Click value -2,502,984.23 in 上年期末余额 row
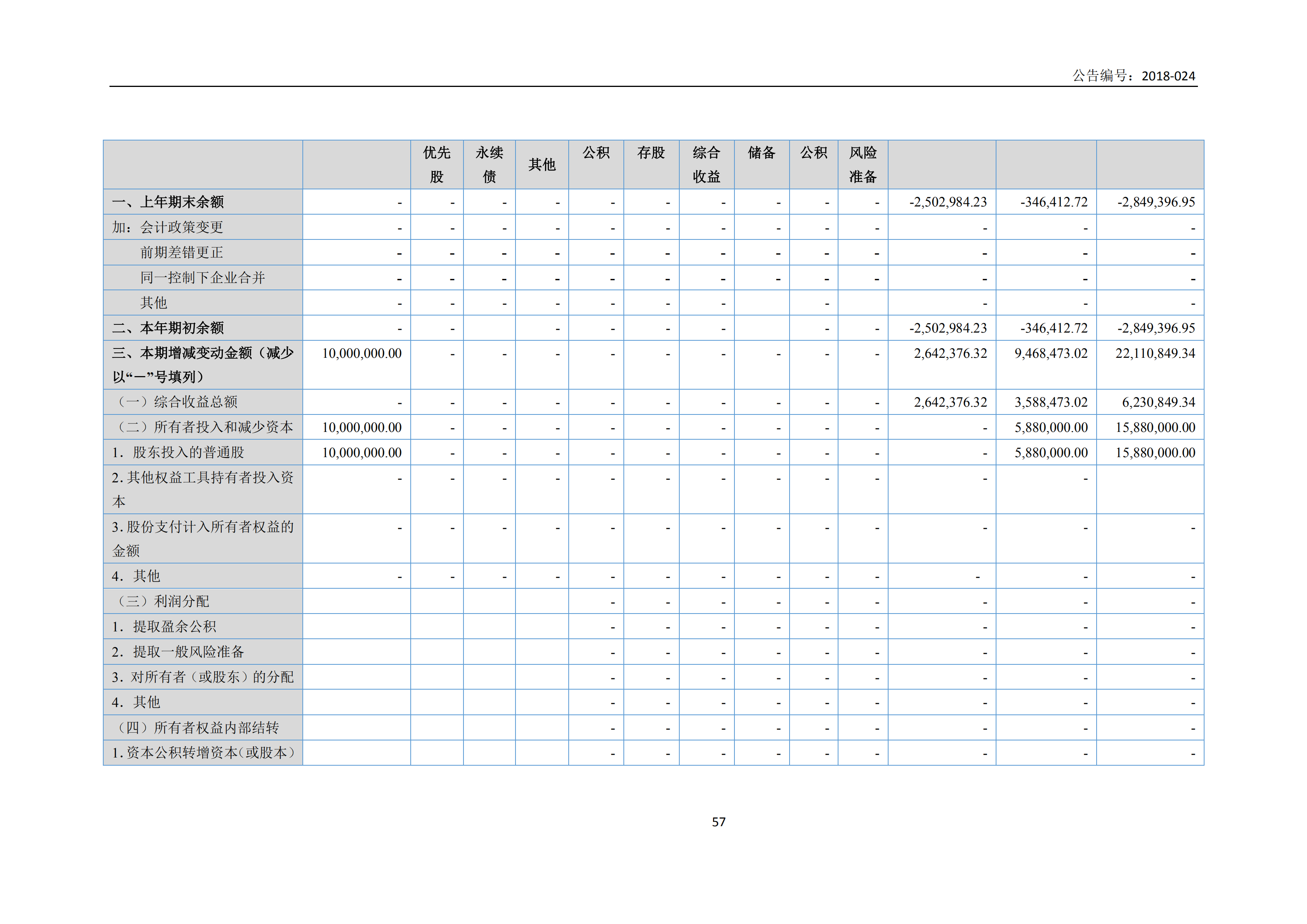The width and height of the screenshot is (1307, 924). (x=948, y=202)
